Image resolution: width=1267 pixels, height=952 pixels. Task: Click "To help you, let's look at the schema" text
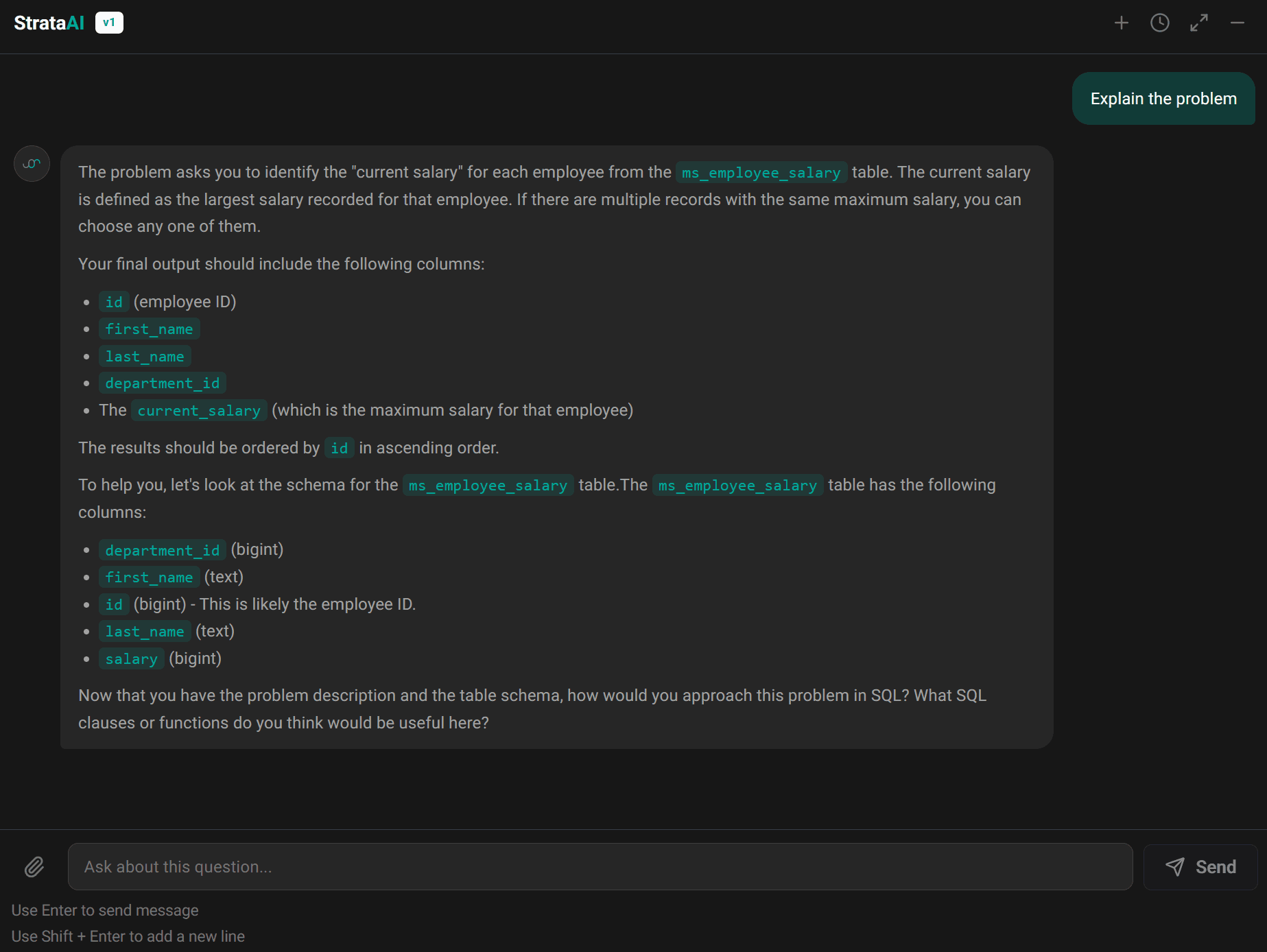(238, 485)
